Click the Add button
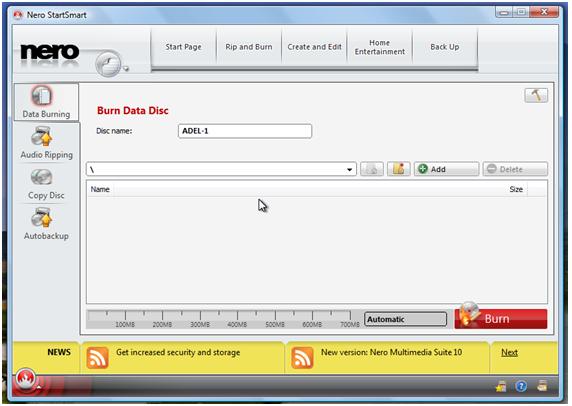This screenshot has height=406, width=572. 447,169
